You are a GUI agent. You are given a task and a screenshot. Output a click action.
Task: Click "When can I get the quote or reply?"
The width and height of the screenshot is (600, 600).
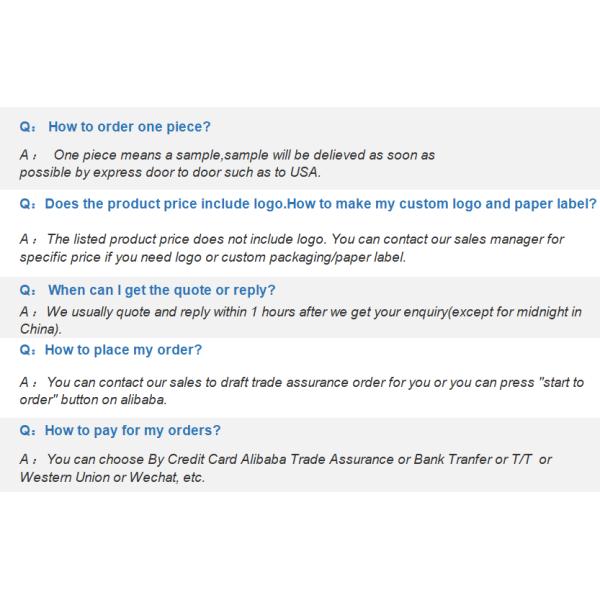point(161,290)
